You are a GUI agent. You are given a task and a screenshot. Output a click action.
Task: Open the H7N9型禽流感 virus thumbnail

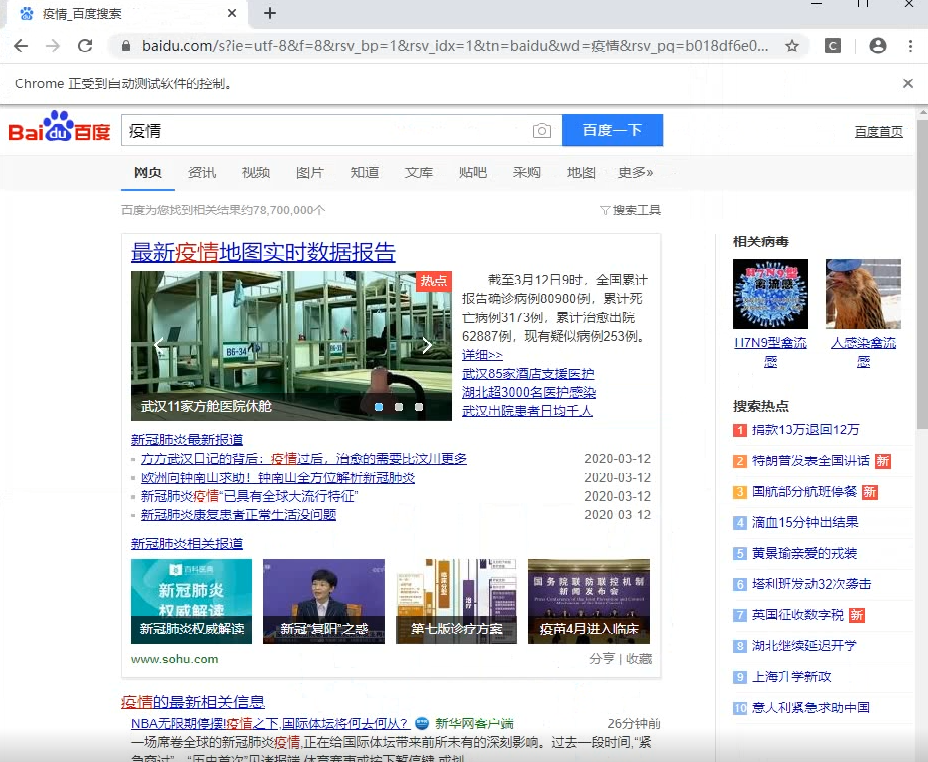tap(770, 293)
